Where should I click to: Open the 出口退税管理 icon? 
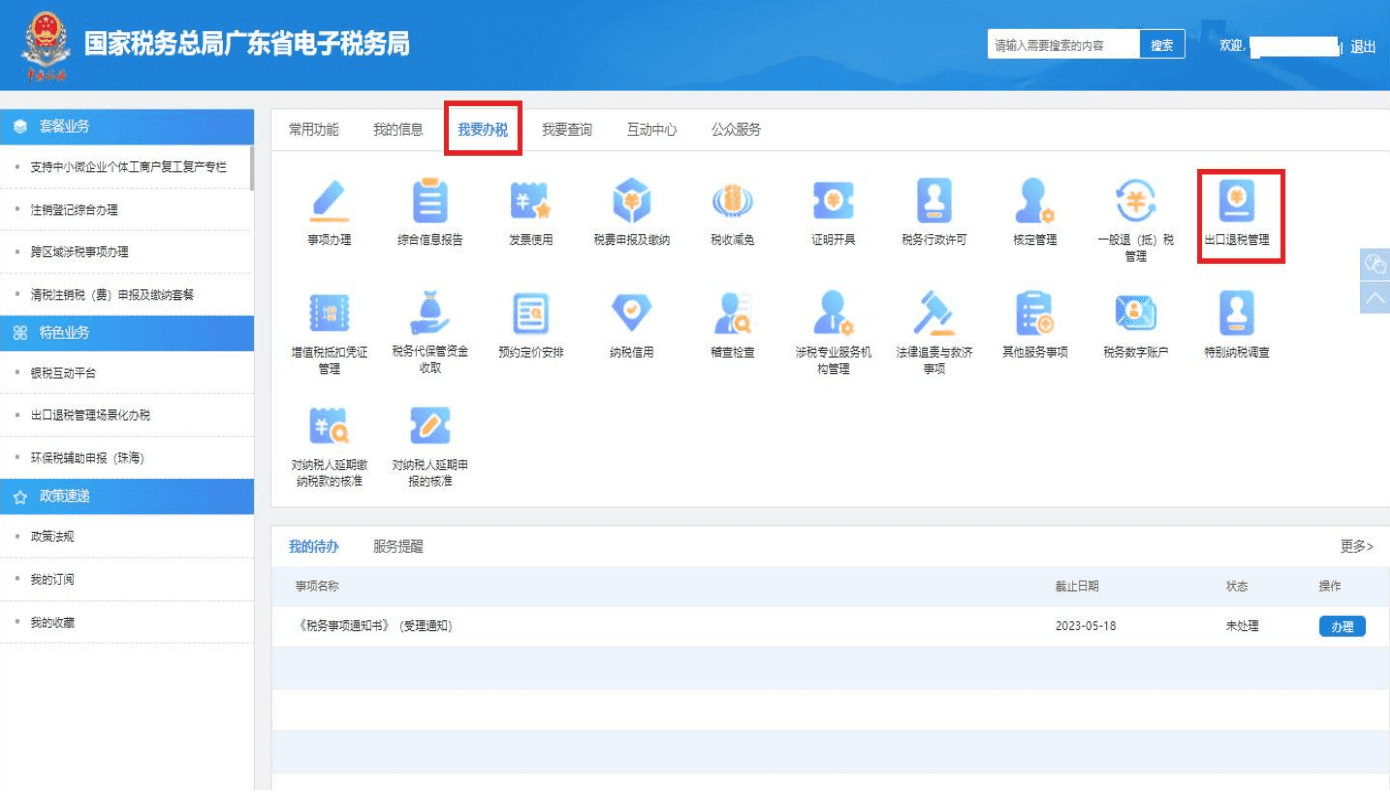[x=1238, y=203]
